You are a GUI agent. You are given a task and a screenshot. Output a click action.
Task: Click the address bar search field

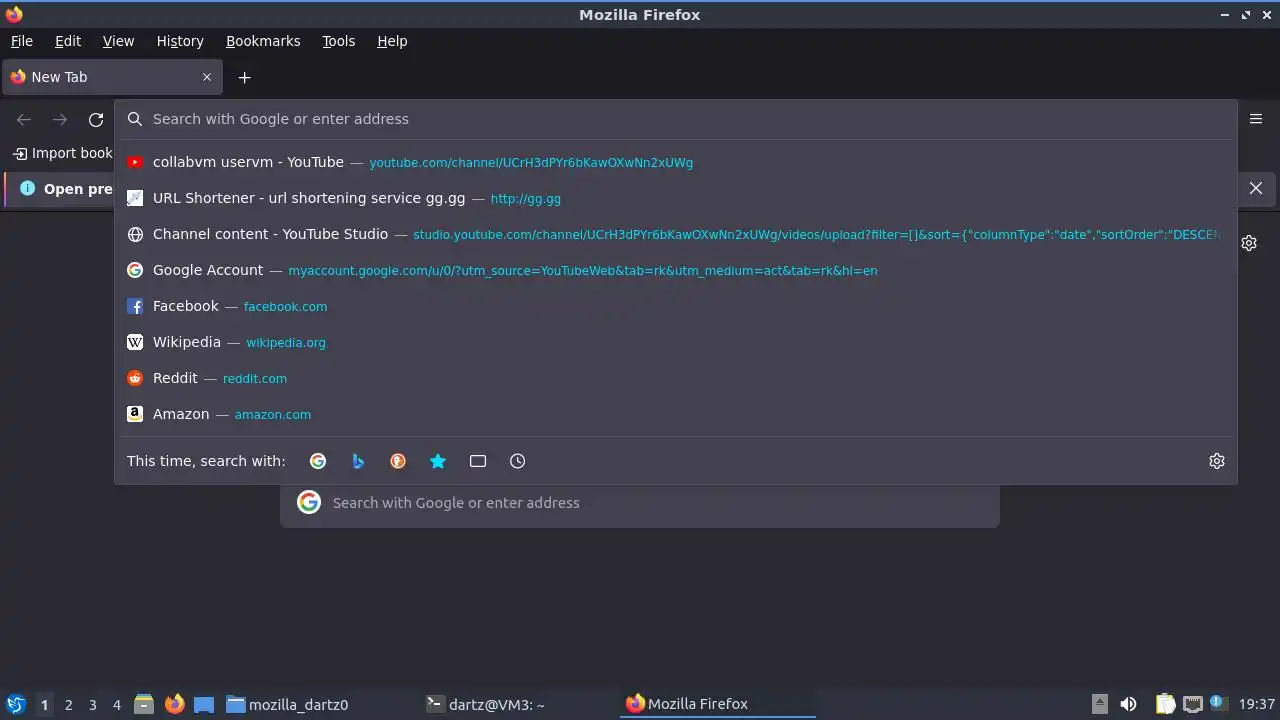(676, 119)
